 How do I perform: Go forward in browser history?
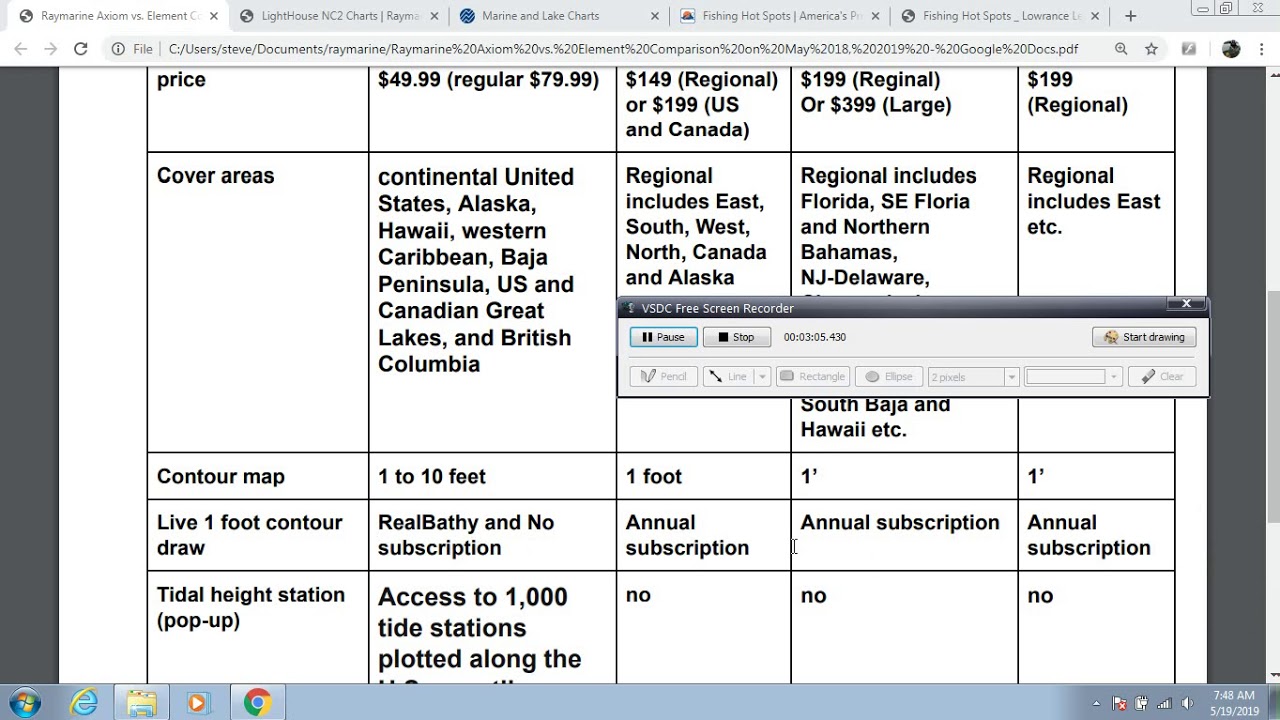point(51,48)
